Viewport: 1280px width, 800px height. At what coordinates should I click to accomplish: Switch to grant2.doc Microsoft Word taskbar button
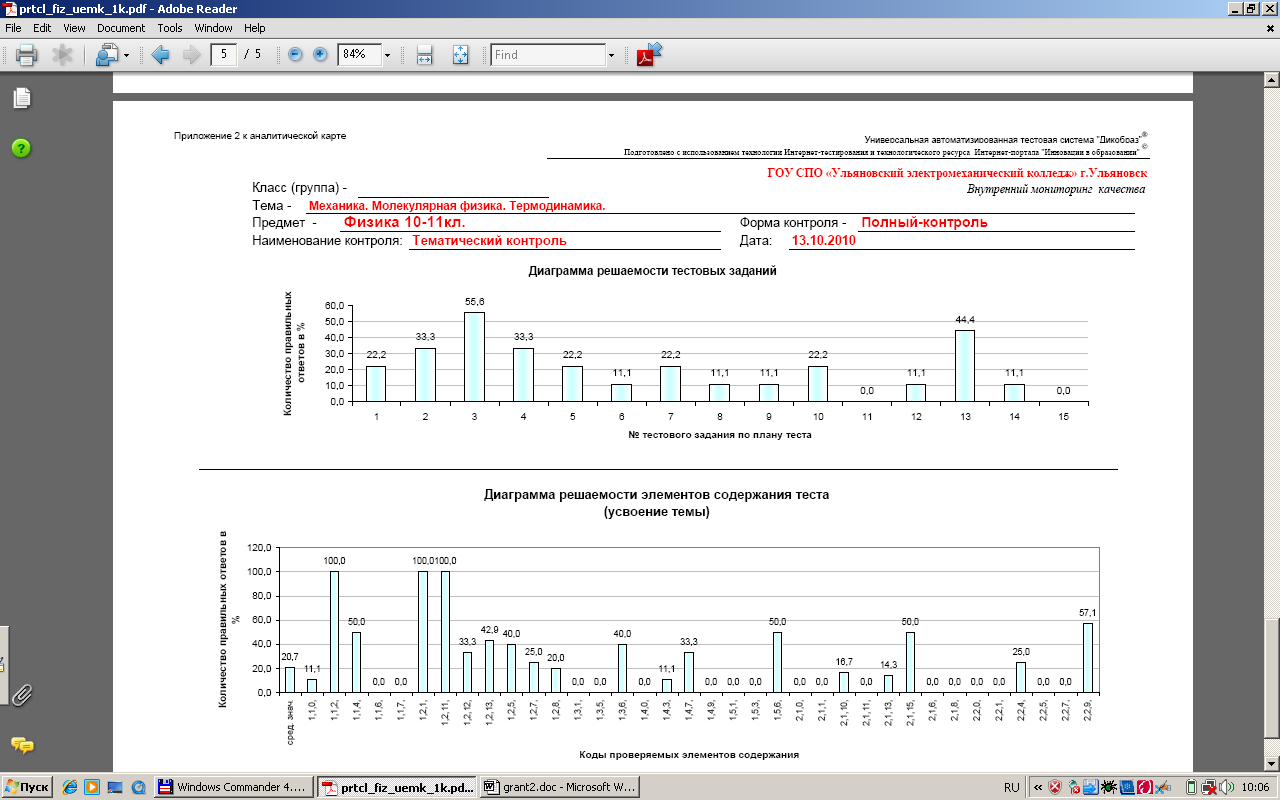559,787
